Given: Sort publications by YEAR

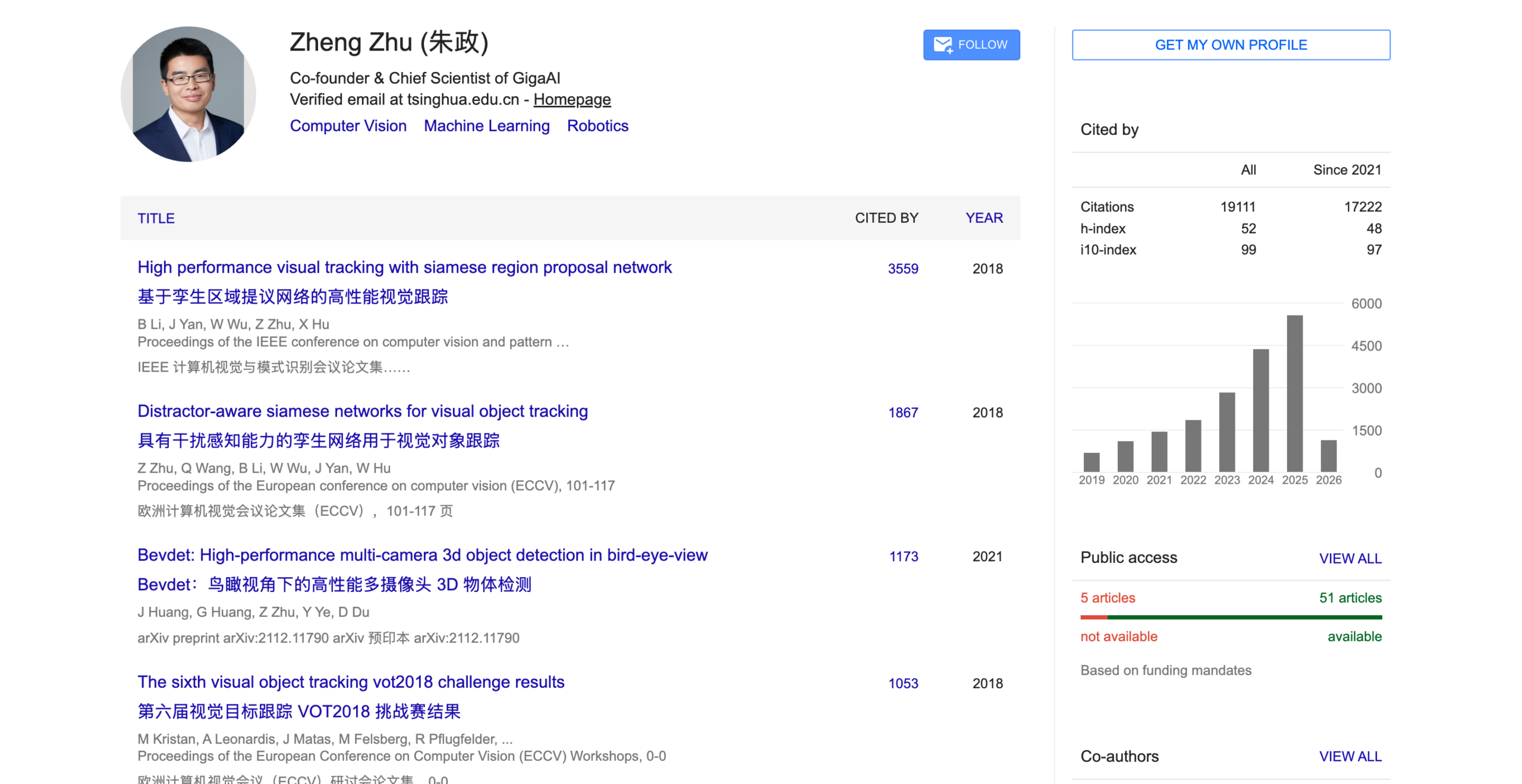Looking at the screenshot, I should click(983, 218).
